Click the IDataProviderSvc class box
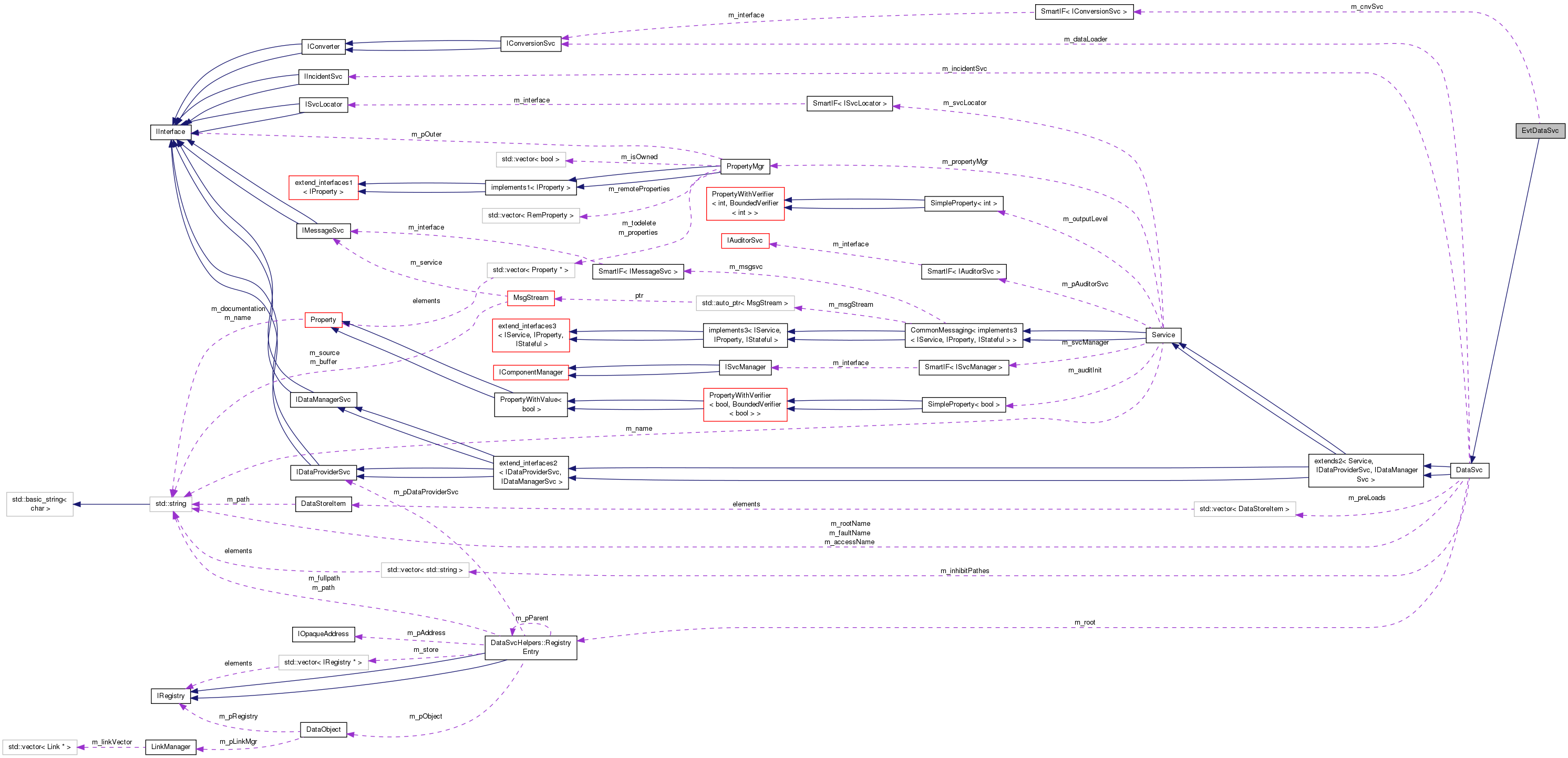This screenshot has height=758, width=1568. [x=323, y=472]
